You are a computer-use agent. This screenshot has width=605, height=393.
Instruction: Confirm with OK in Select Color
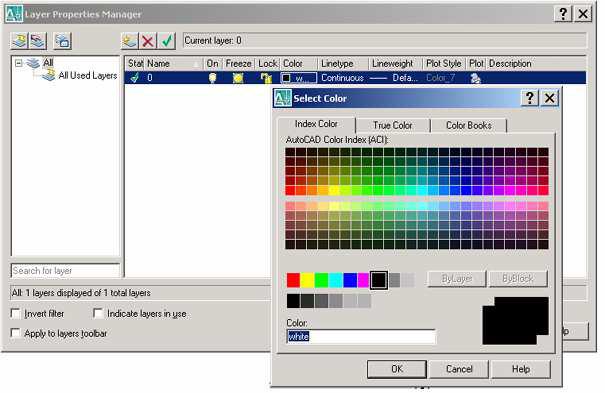(x=397, y=369)
